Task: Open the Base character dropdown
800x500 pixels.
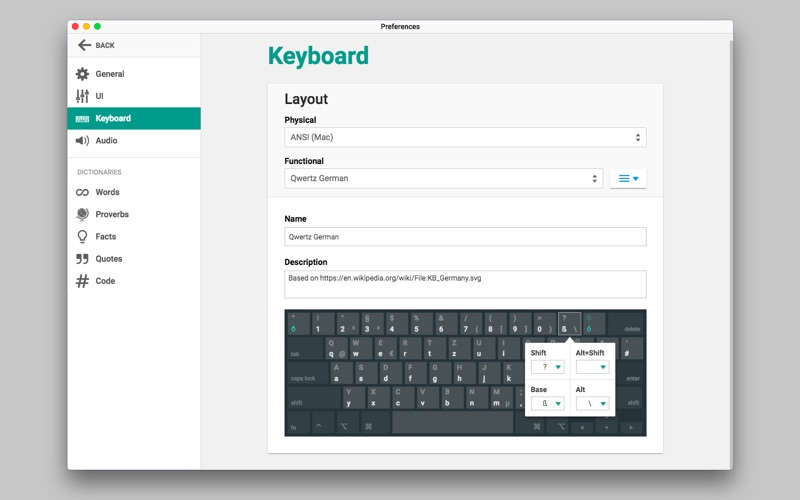Action: tap(547, 404)
